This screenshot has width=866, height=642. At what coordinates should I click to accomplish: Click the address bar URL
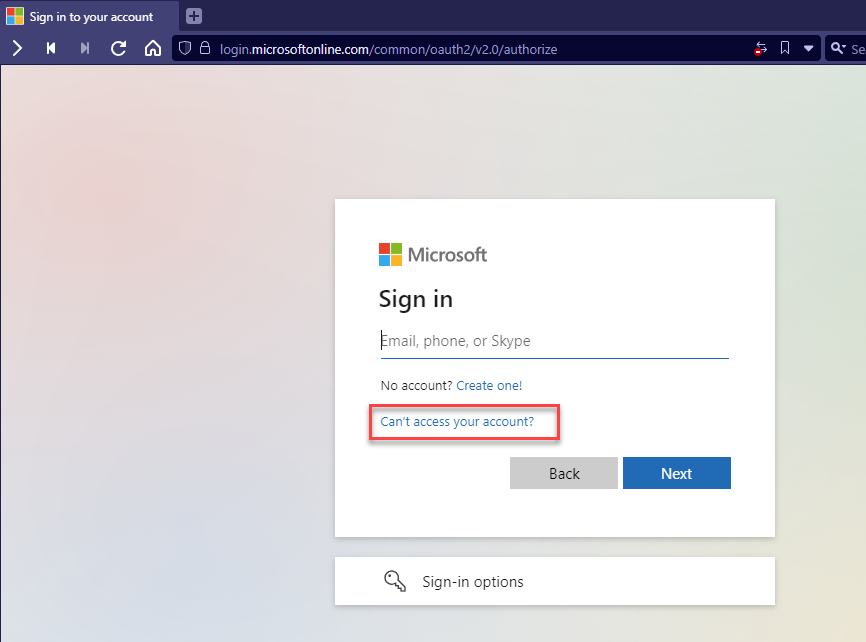(388, 49)
